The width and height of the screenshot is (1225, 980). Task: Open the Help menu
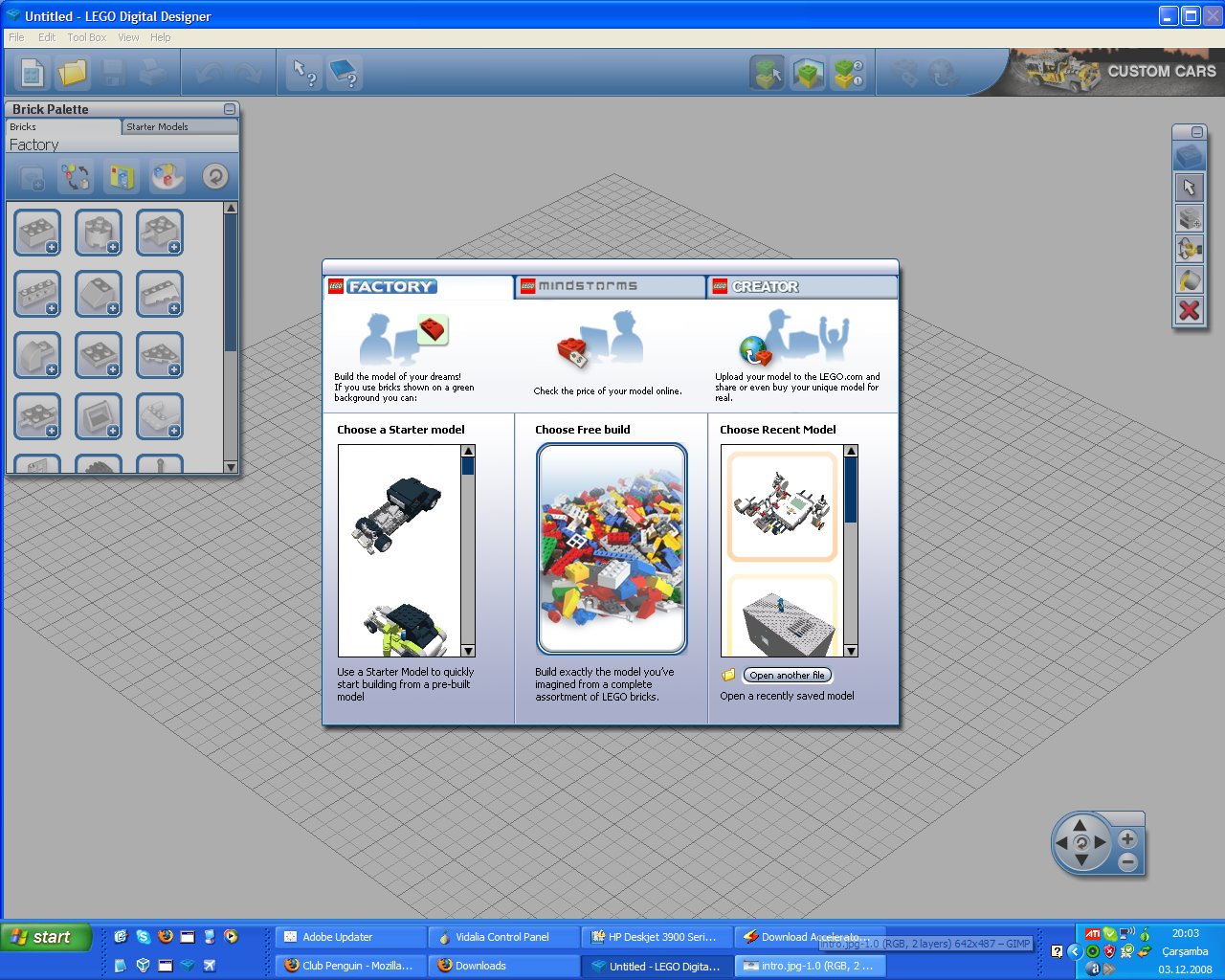pos(160,37)
